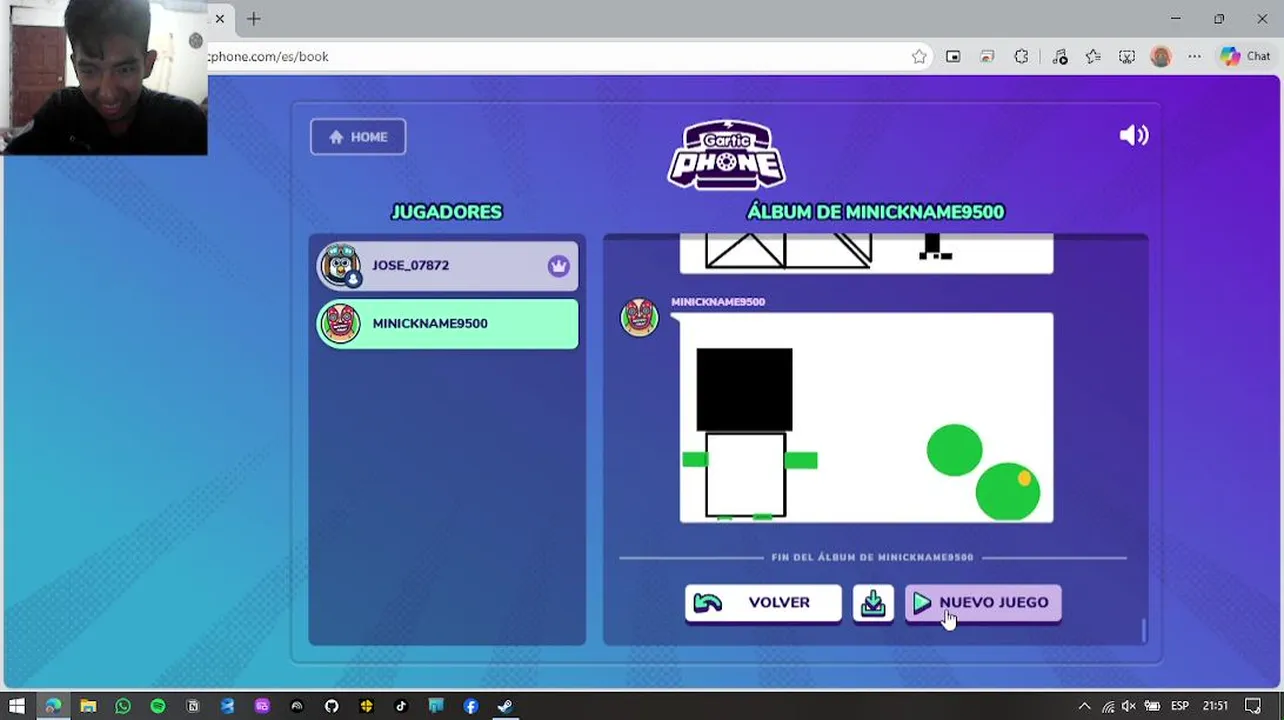Screen dimensions: 1284x720
Task: Switch the ESP input language
Action: coord(1180,706)
